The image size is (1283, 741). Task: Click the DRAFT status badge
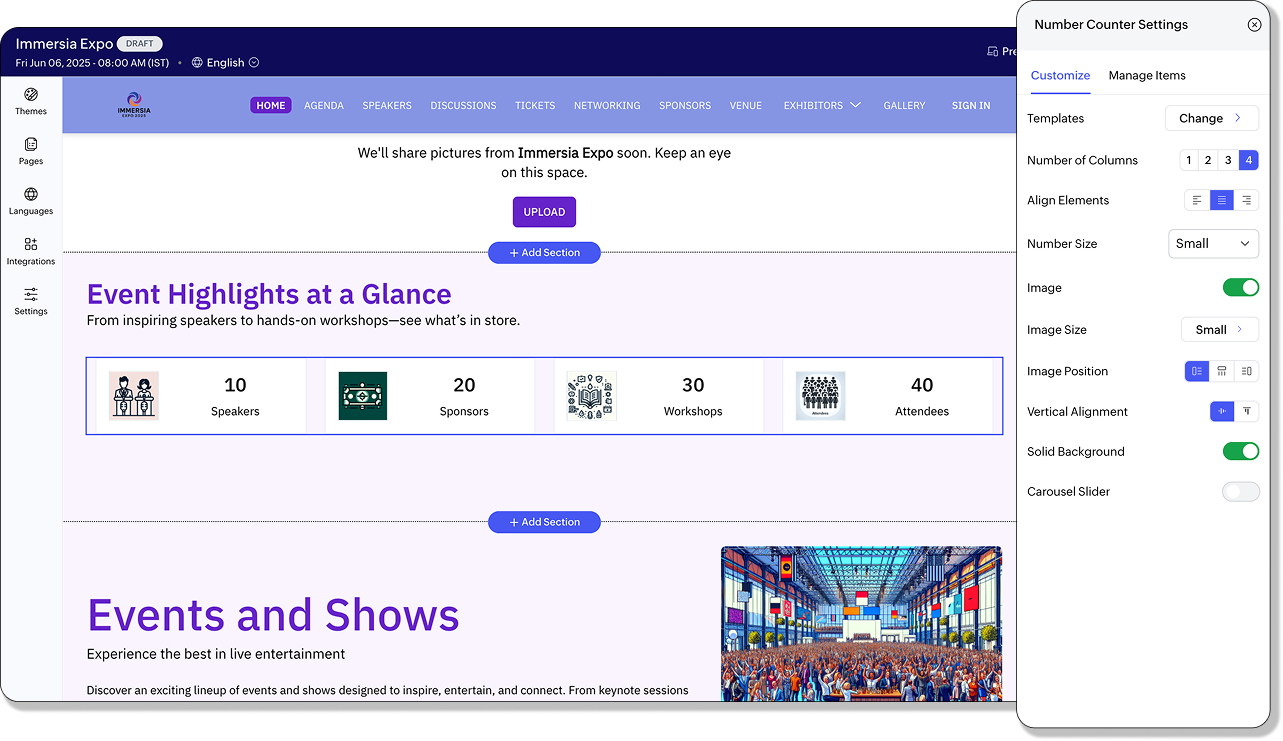pyautogui.click(x=140, y=44)
